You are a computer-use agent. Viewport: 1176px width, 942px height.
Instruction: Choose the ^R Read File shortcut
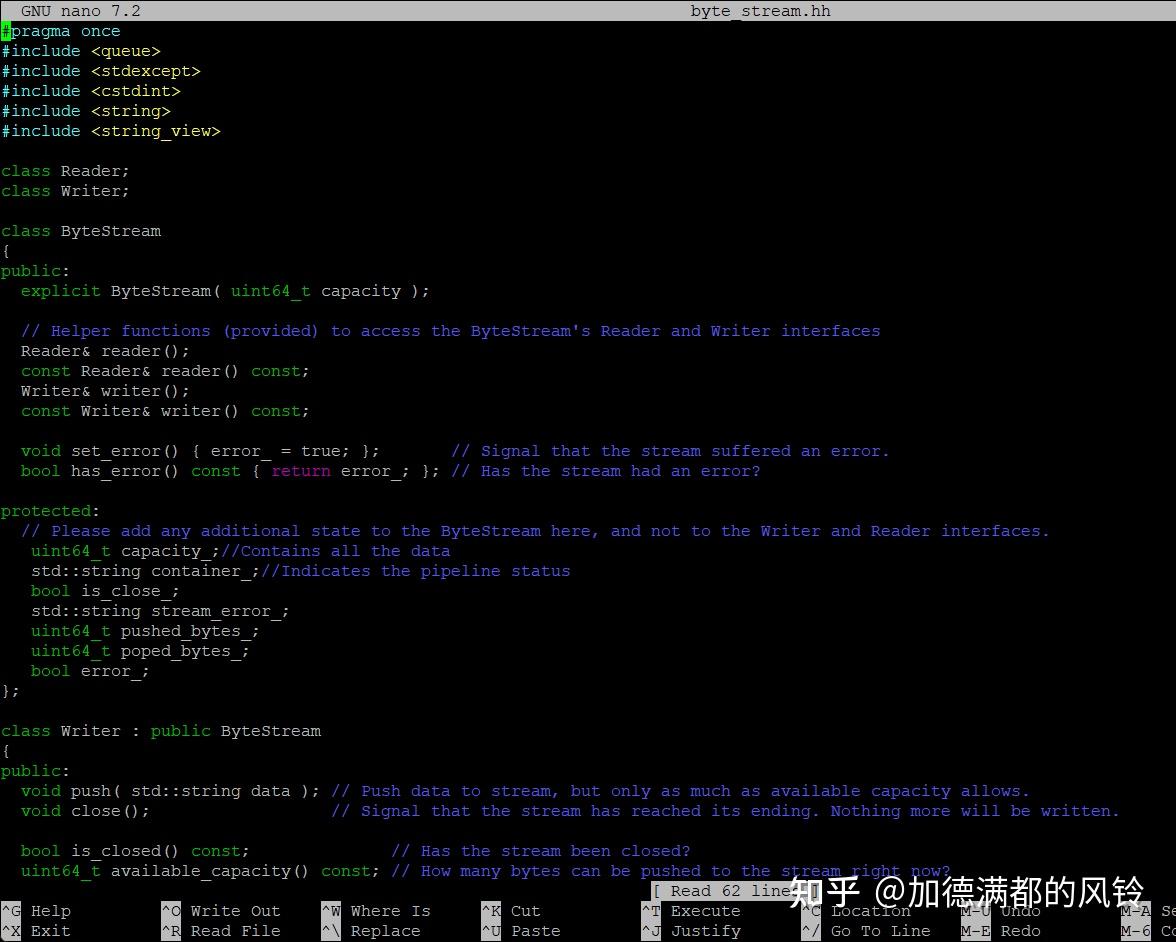pyautogui.click(x=220, y=931)
